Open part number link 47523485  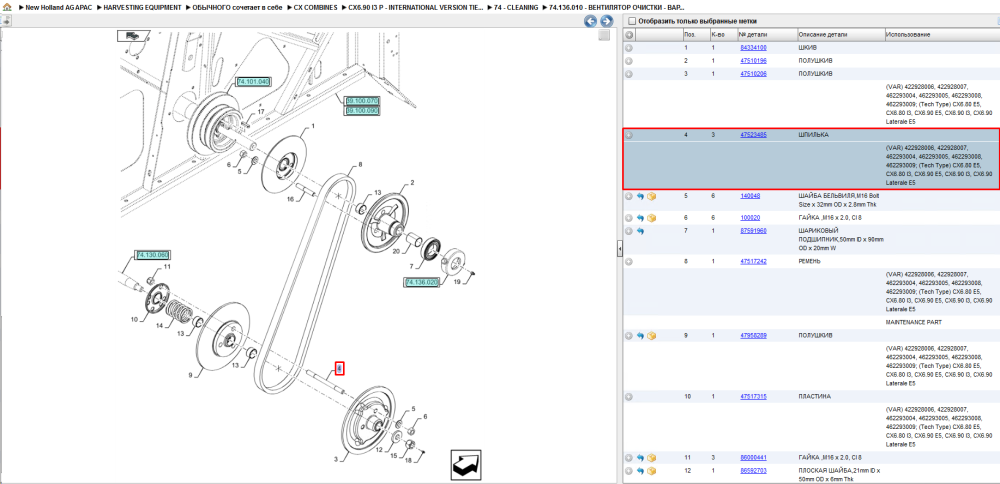(x=753, y=135)
